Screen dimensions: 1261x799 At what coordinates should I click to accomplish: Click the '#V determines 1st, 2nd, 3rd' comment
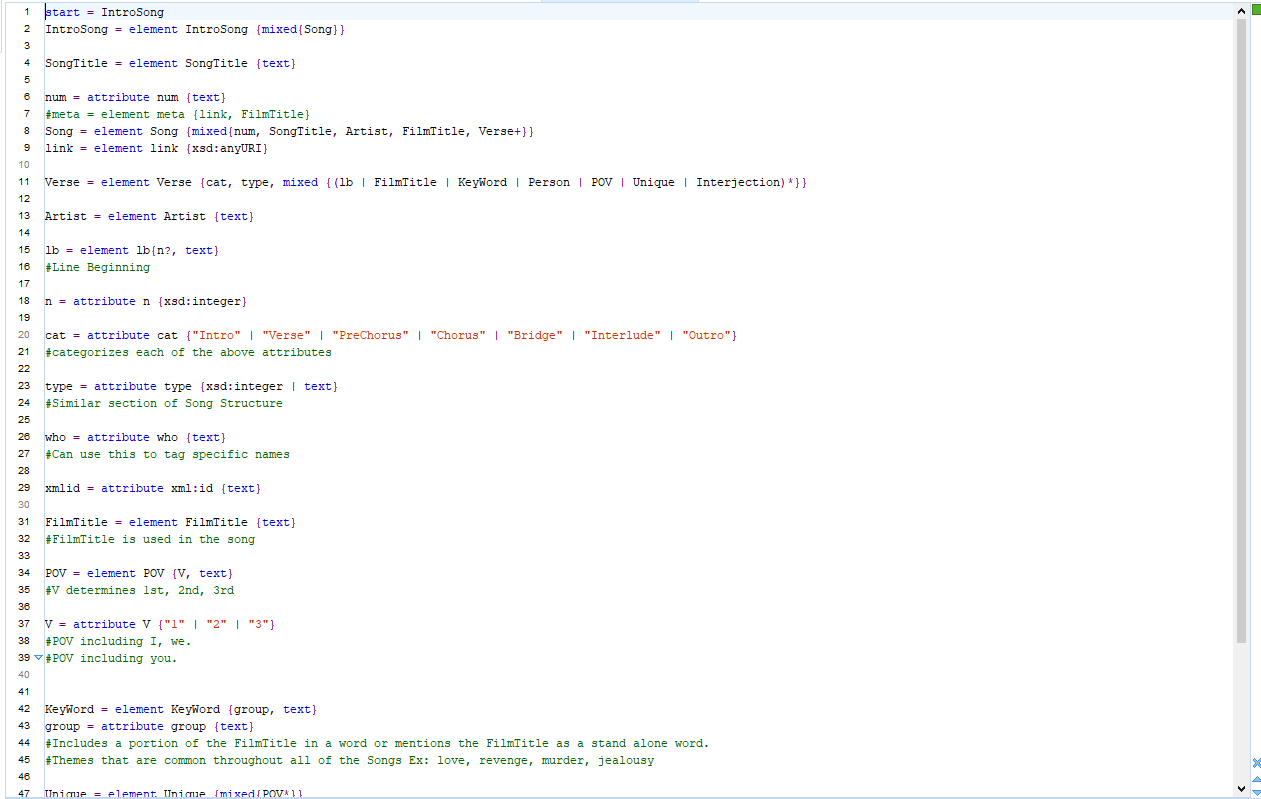click(x=140, y=590)
